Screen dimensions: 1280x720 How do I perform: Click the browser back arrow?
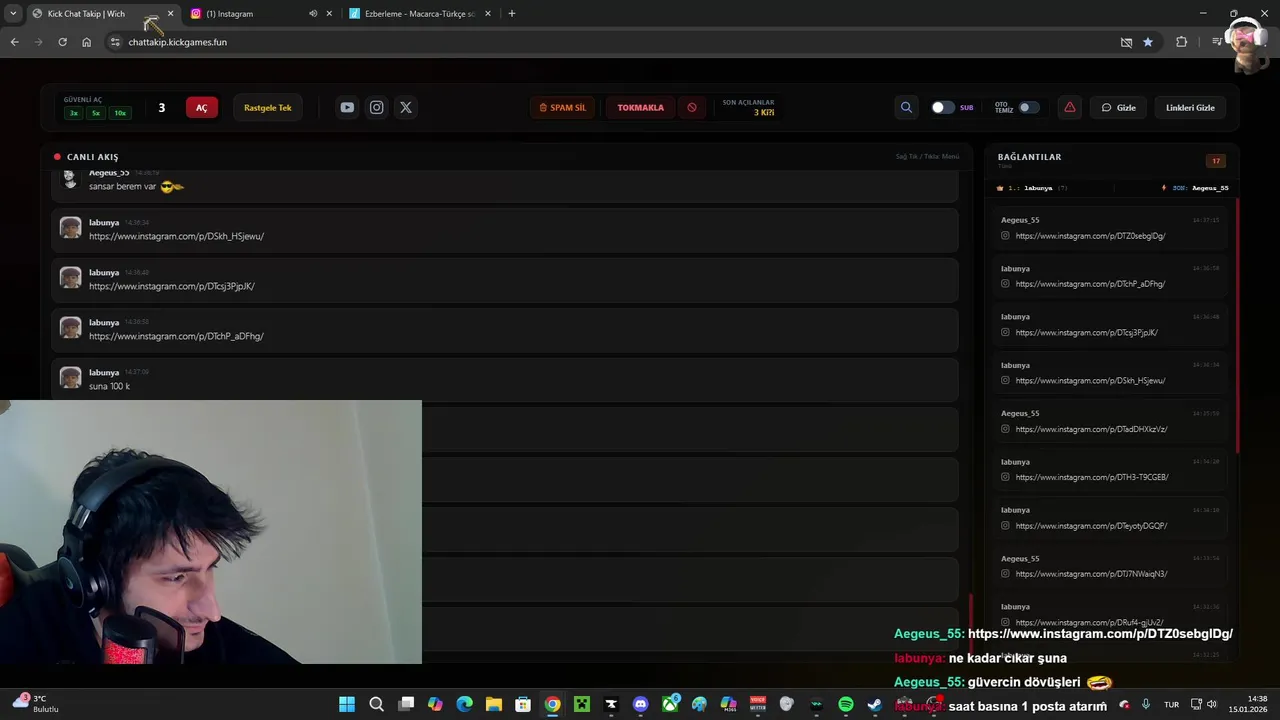point(14,42)
